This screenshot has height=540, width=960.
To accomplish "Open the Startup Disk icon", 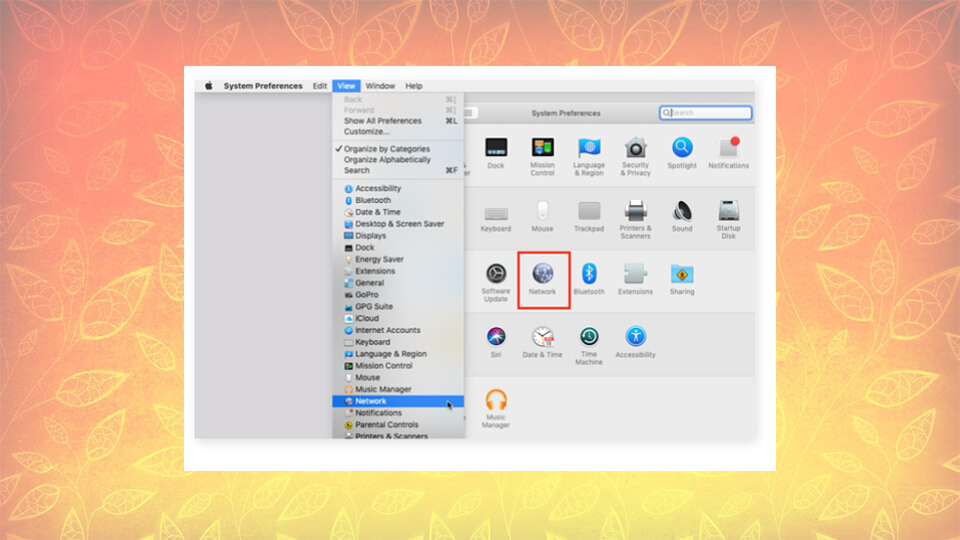I will point(729,211).
